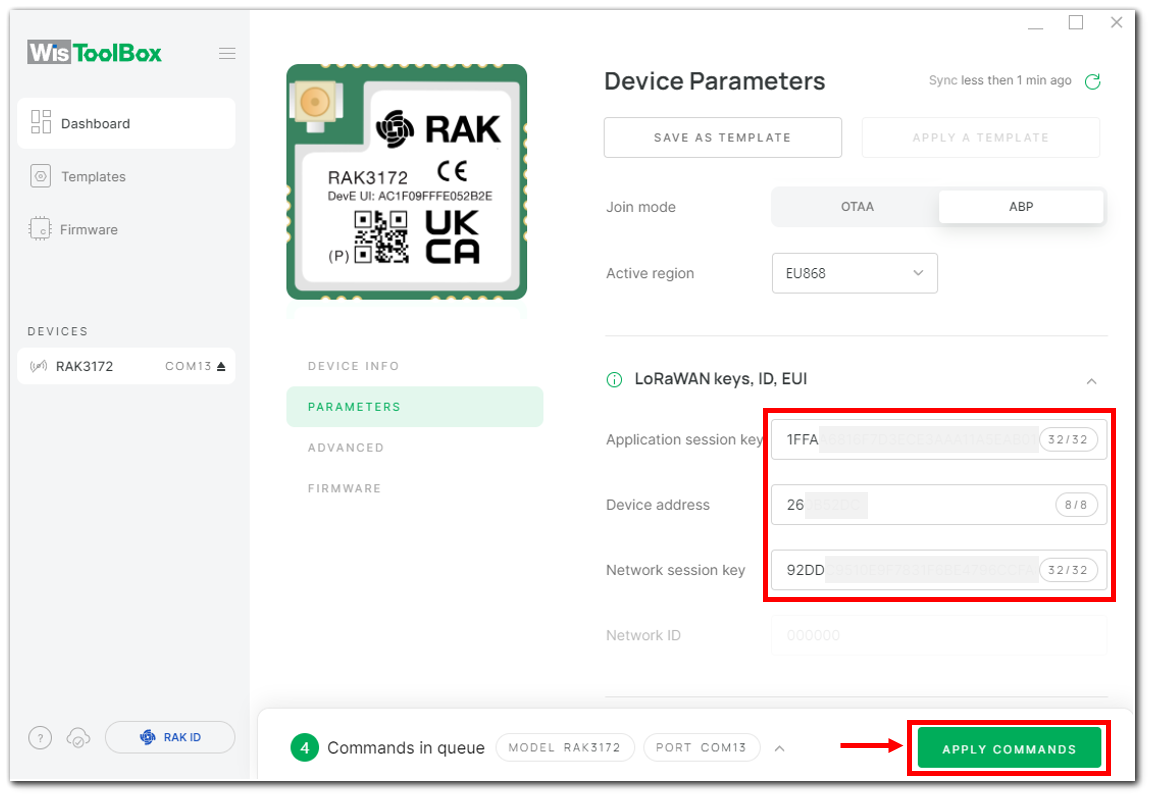Click the refresh sync icon

(x=1093, y=81)
